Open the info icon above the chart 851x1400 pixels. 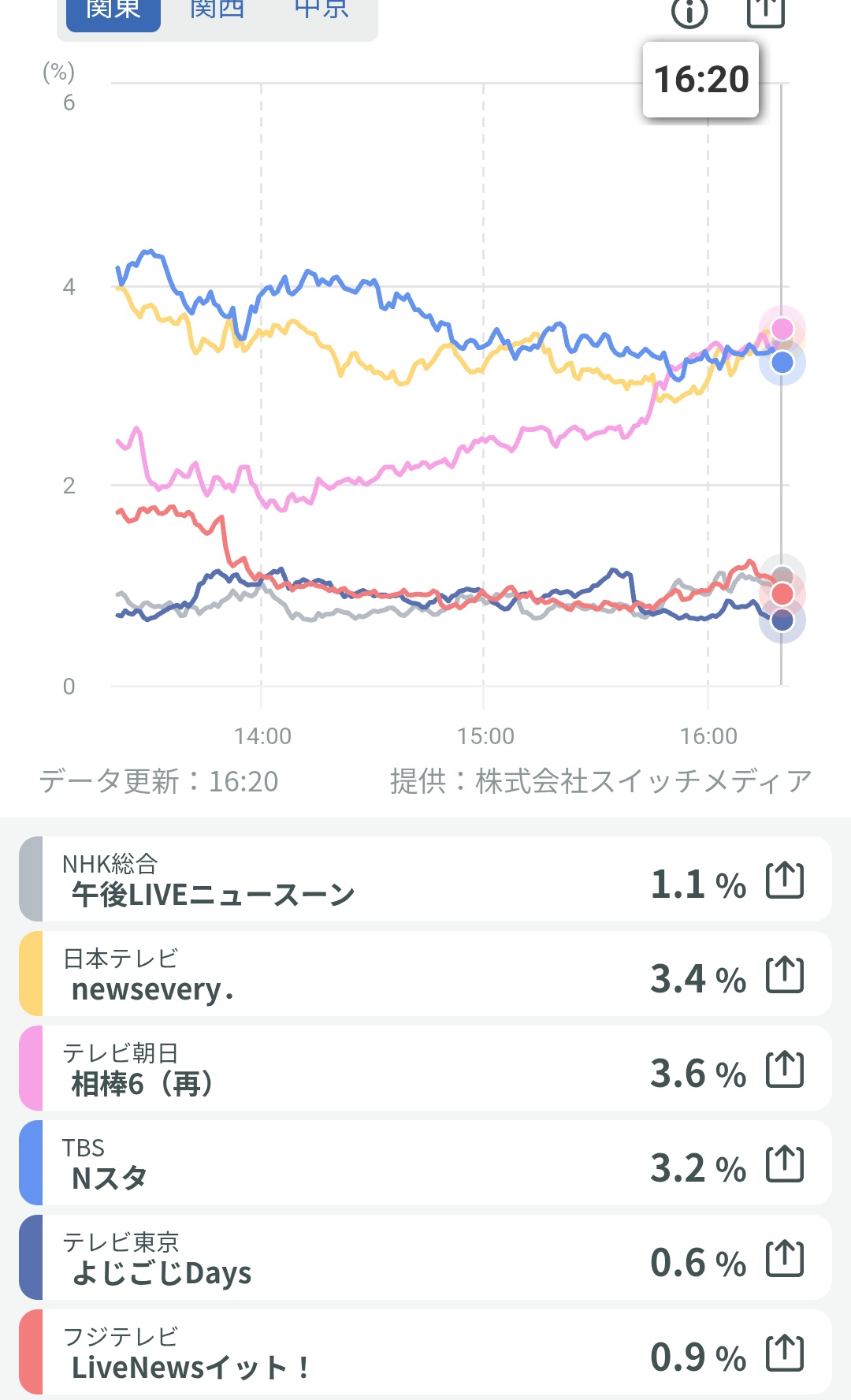(x=689, y=12)
